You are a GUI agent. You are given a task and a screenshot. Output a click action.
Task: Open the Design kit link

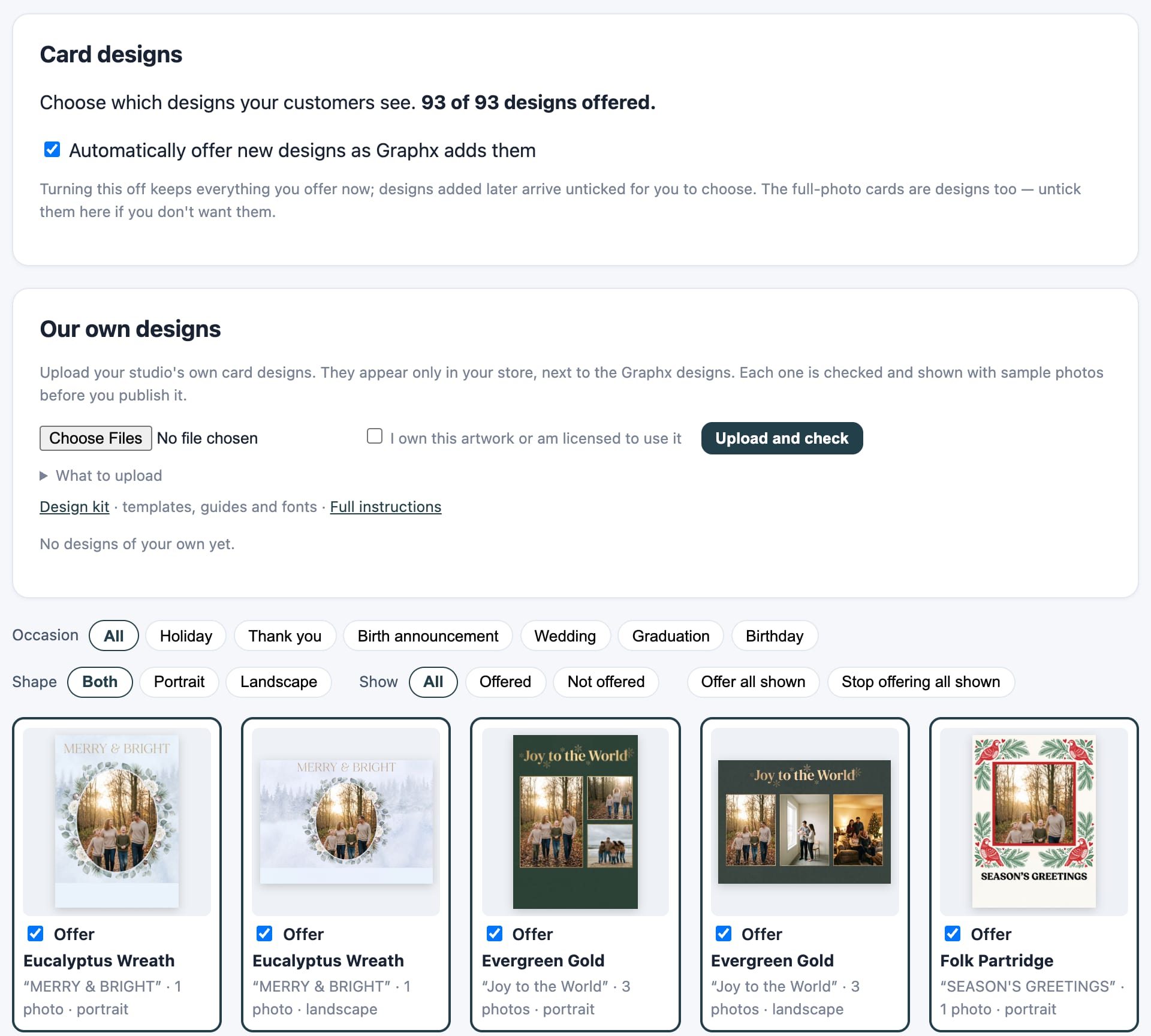tap(74, 507)
